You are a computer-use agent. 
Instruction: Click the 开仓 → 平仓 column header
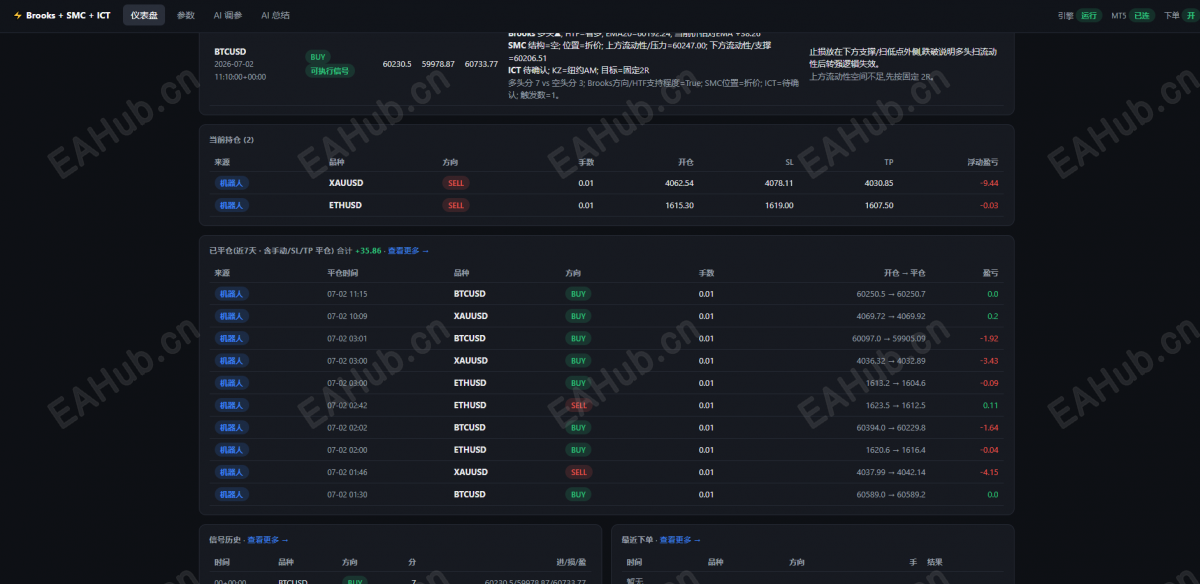[x=904, y=273]
